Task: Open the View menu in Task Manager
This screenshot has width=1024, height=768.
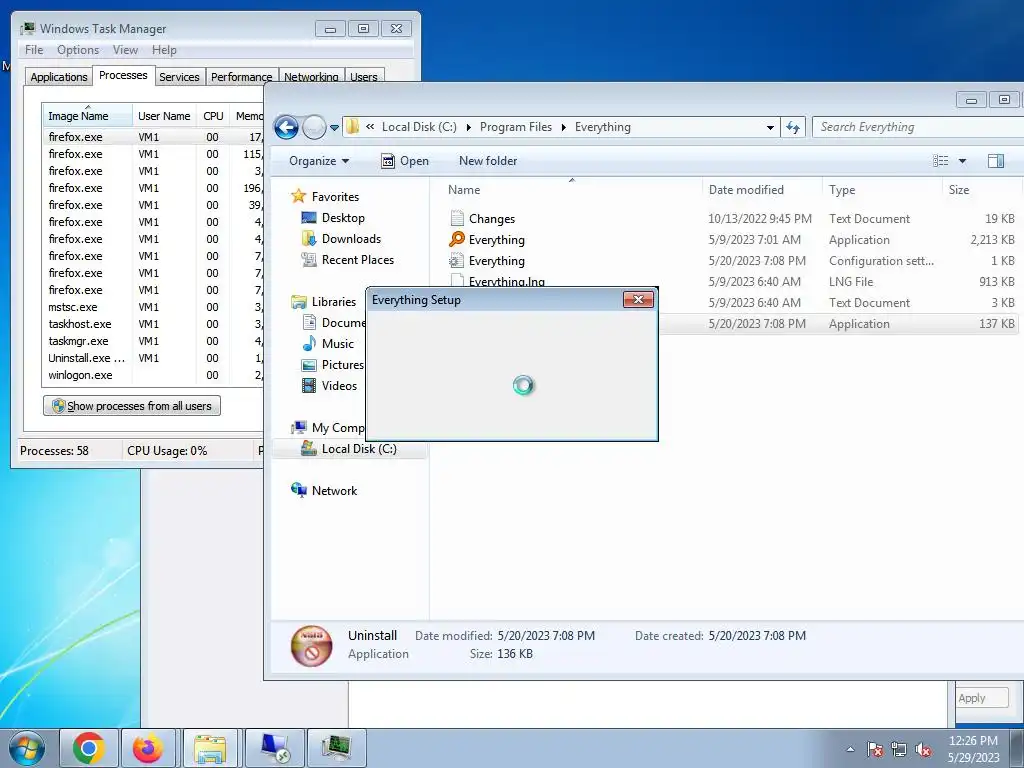Action: click(125, 50)
